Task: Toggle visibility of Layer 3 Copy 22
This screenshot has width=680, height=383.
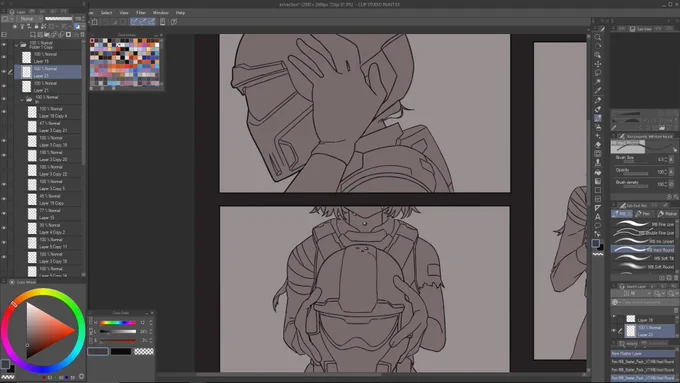Action: pyautogui.click(x=4, y=170)
